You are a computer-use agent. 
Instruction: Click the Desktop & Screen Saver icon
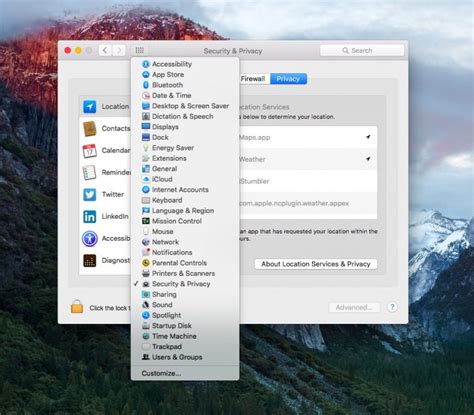tap(146, 106)
